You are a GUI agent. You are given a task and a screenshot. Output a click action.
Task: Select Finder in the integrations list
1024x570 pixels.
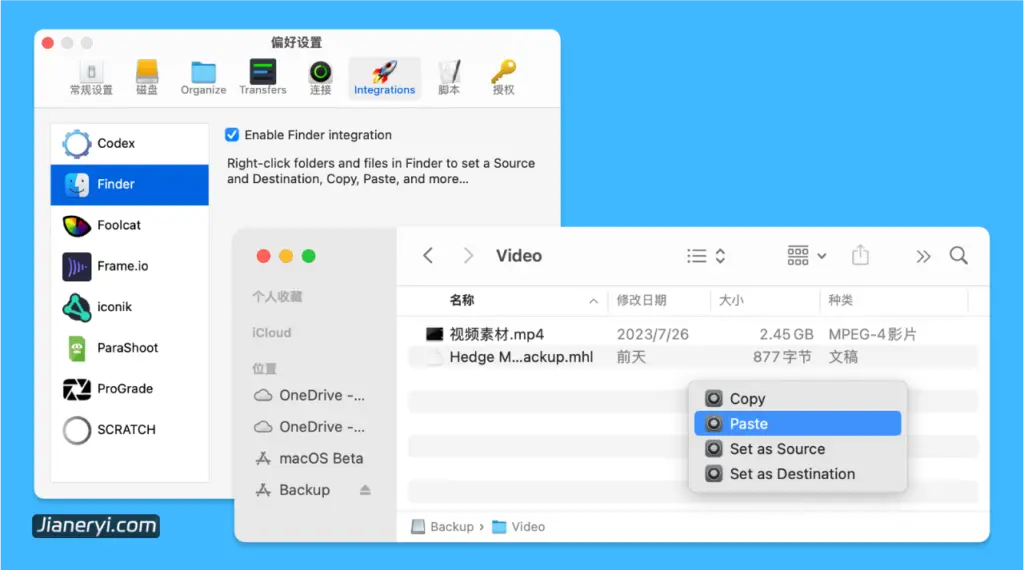click(129, 184)
